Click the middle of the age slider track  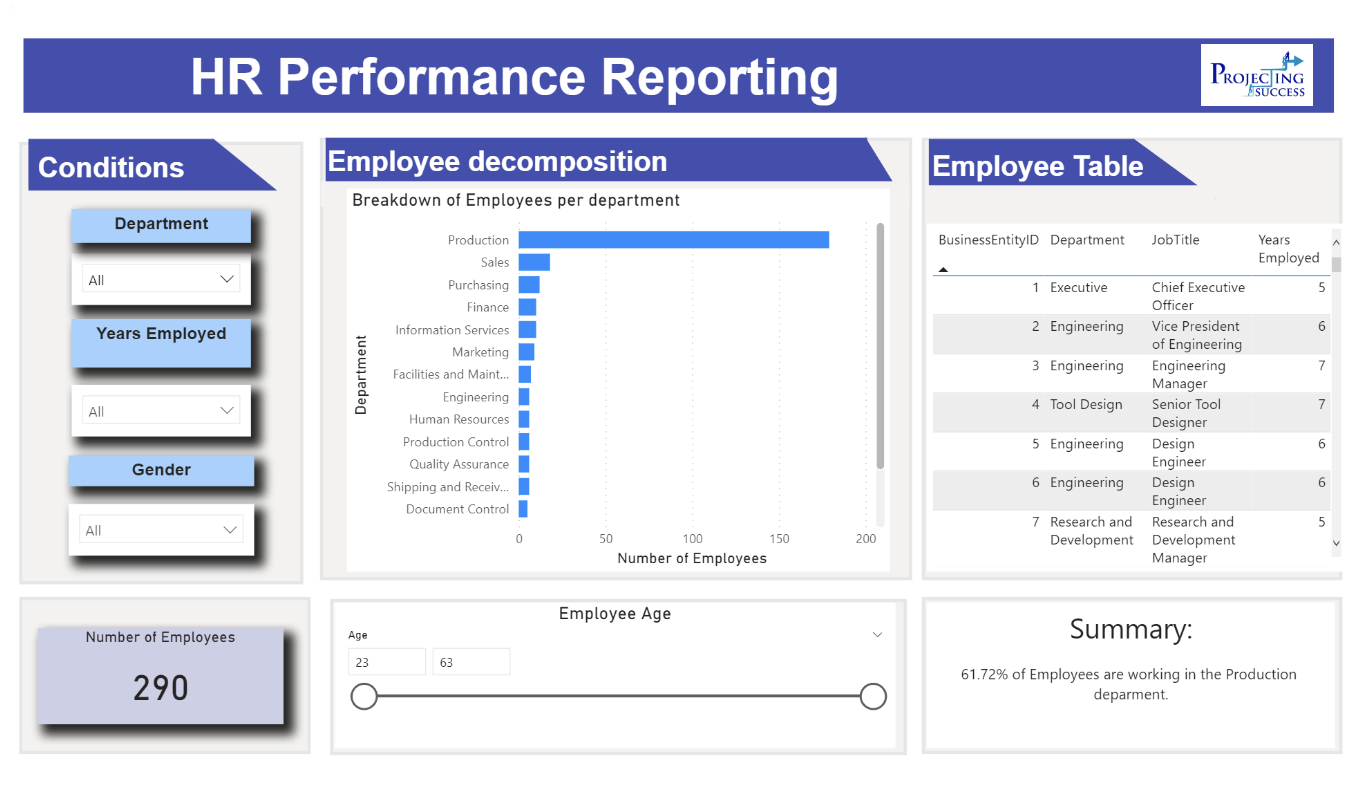[x=618, y=696]
